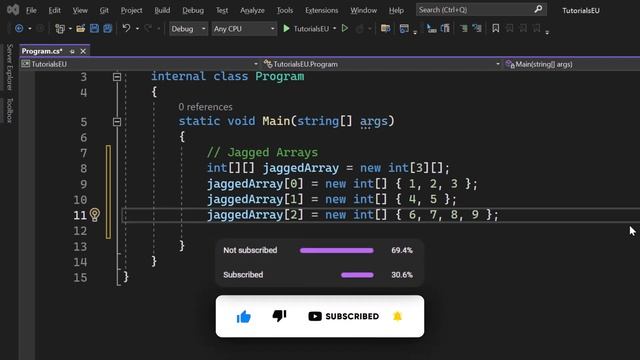This screenshot has width=640, height=360.
Task: Open the Debug configuration dropdown
Action: [x=188, y=29]
